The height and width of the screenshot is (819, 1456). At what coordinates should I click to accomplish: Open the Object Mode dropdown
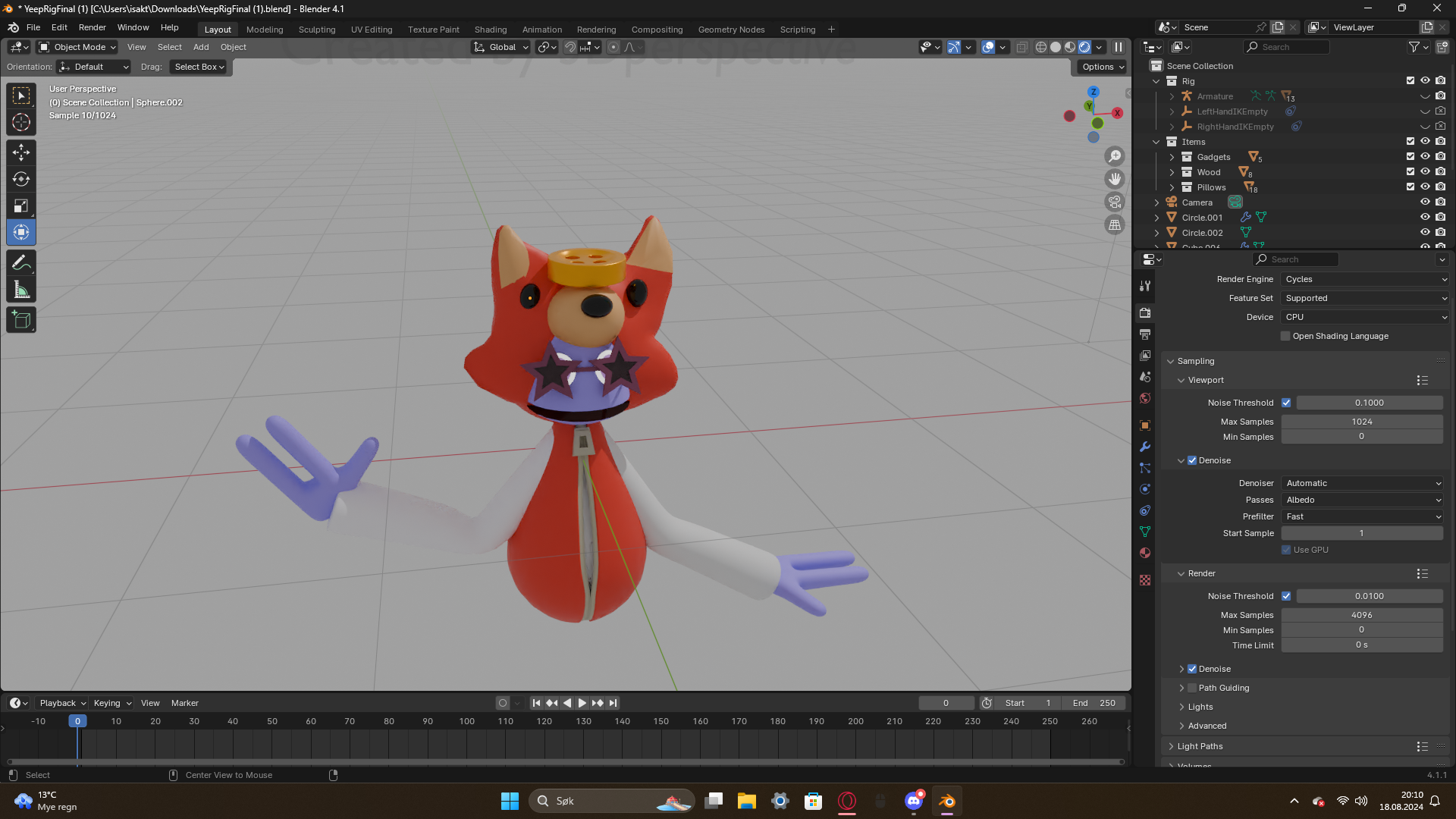point(77,47)
